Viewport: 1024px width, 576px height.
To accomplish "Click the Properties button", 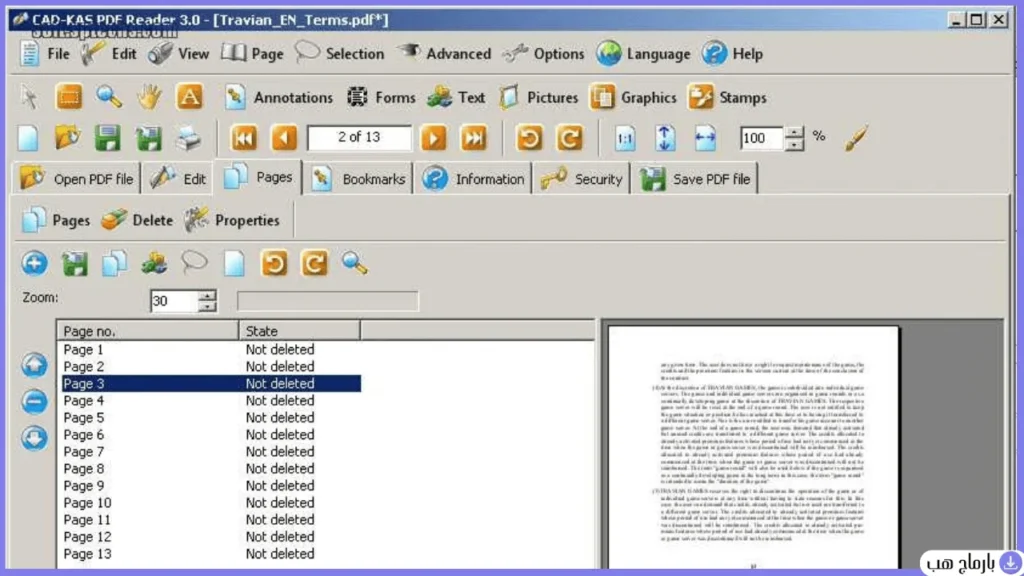I will pyautogui.click(x=232, y=220).
